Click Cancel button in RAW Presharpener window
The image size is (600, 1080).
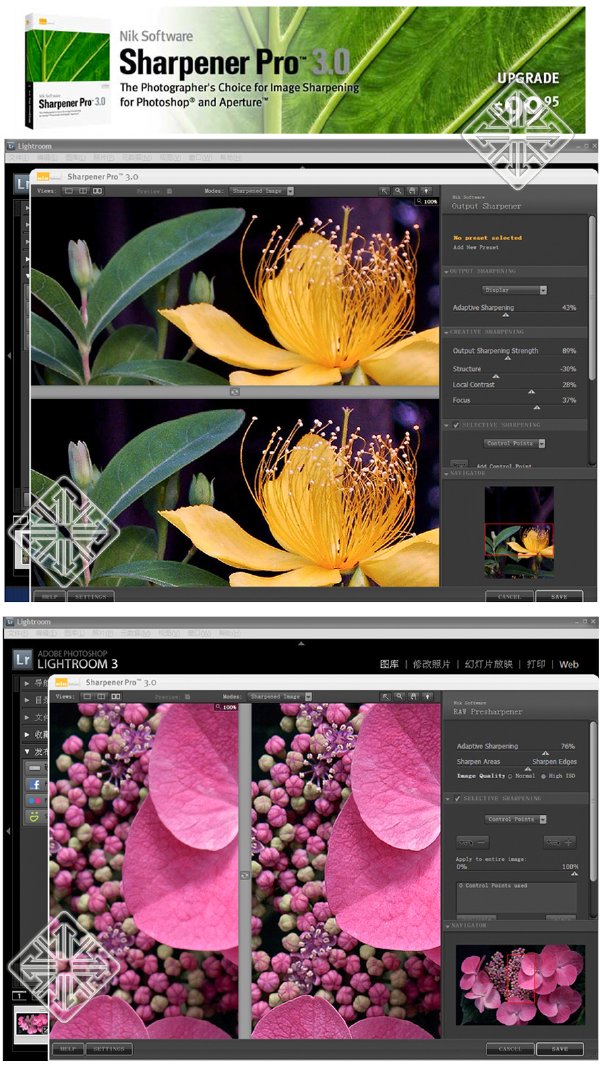(510, 1049)
